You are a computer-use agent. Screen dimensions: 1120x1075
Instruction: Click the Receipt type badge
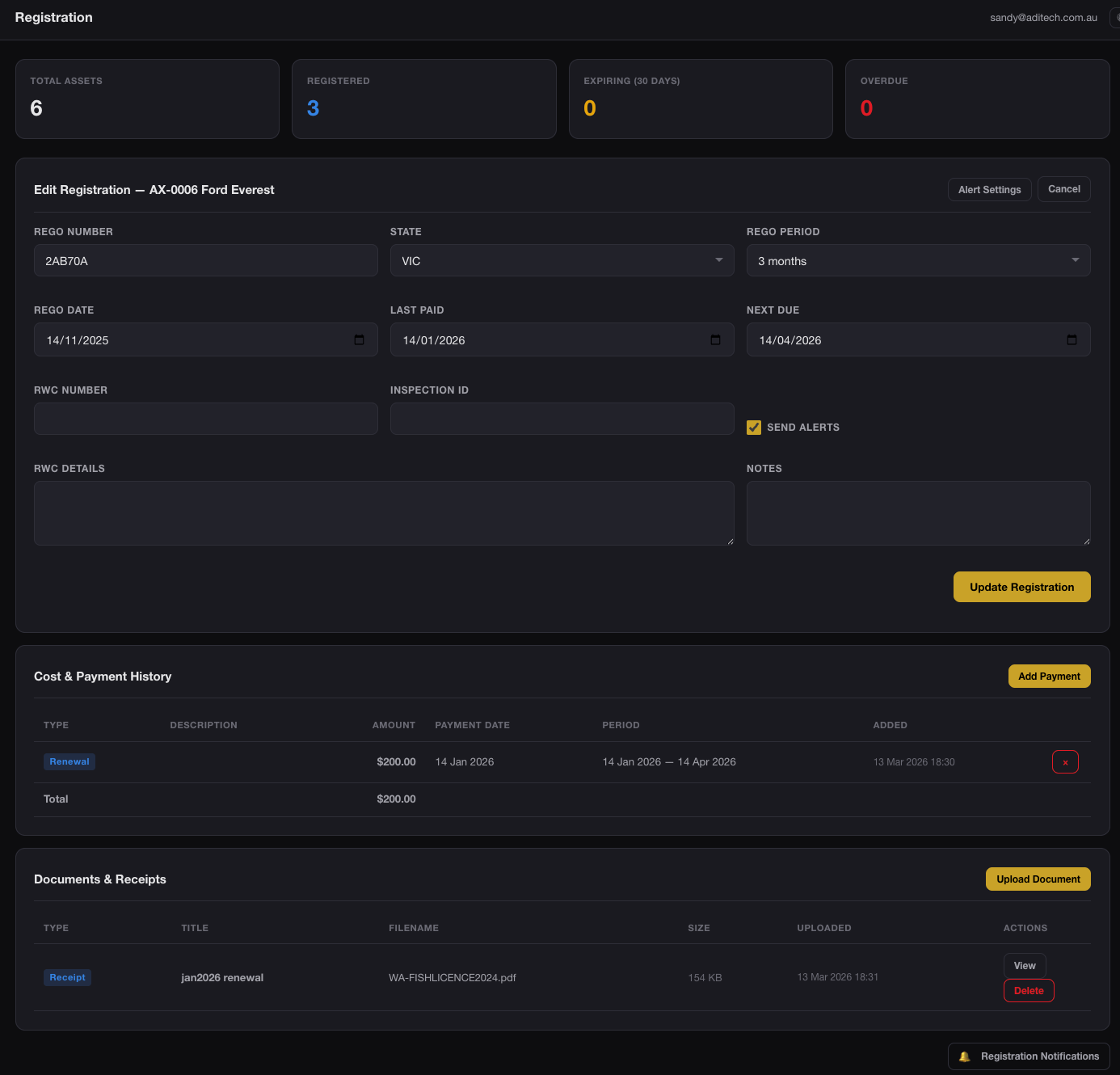[67, 977]
